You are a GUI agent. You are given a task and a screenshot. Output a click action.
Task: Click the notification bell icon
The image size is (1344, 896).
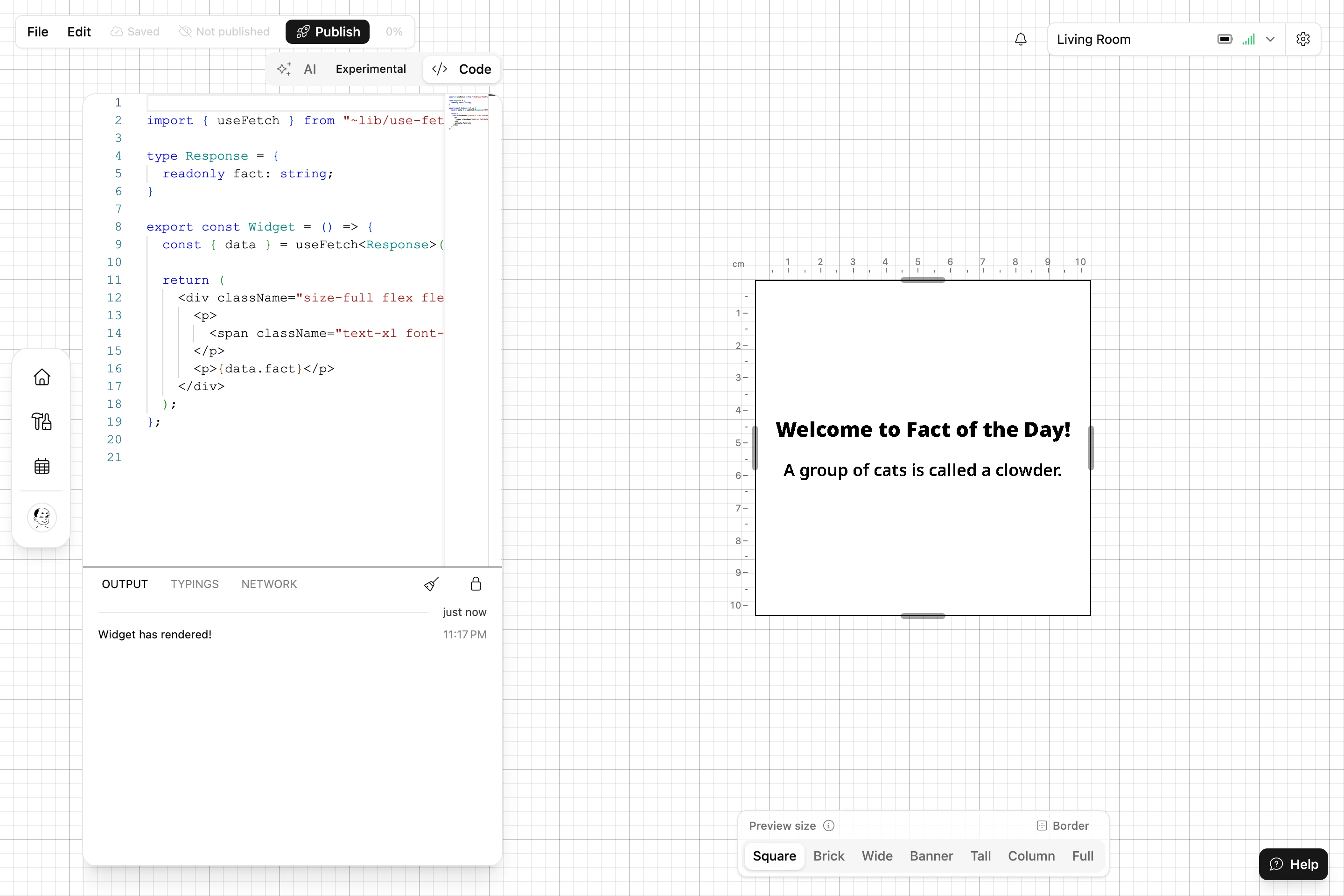point(1021,39)
